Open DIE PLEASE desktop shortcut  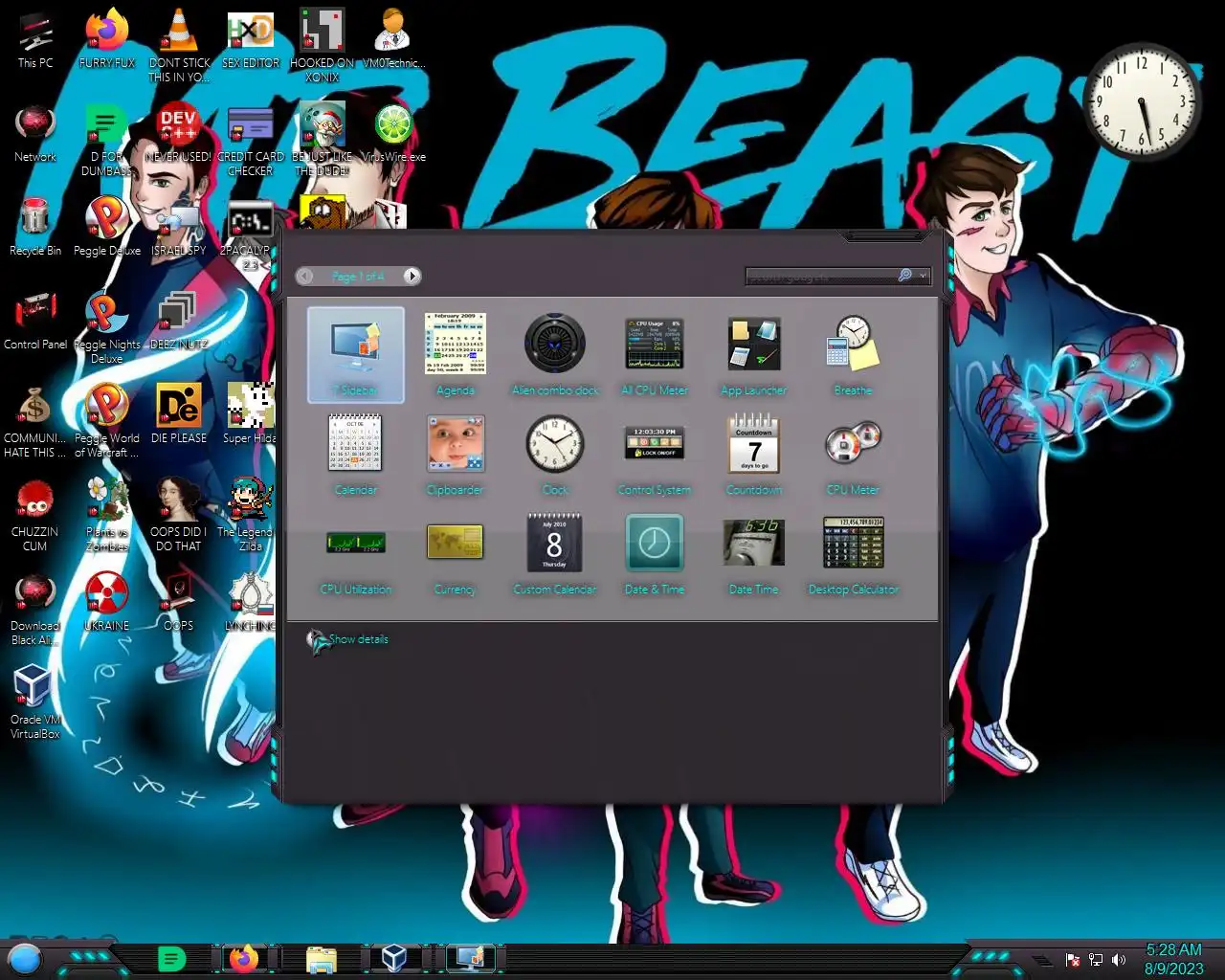[179, 414]
